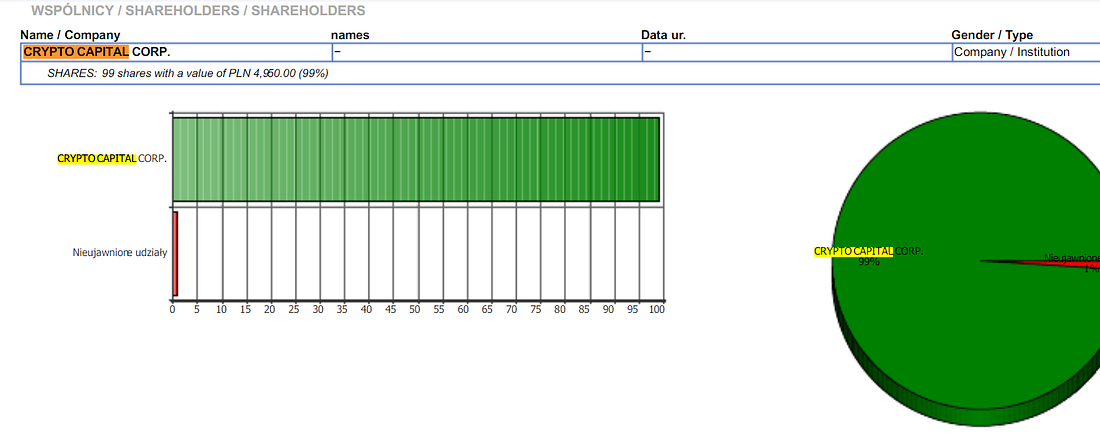
Task: Click the 99% label in the pie chart
Action: click(x=868, y=262)
